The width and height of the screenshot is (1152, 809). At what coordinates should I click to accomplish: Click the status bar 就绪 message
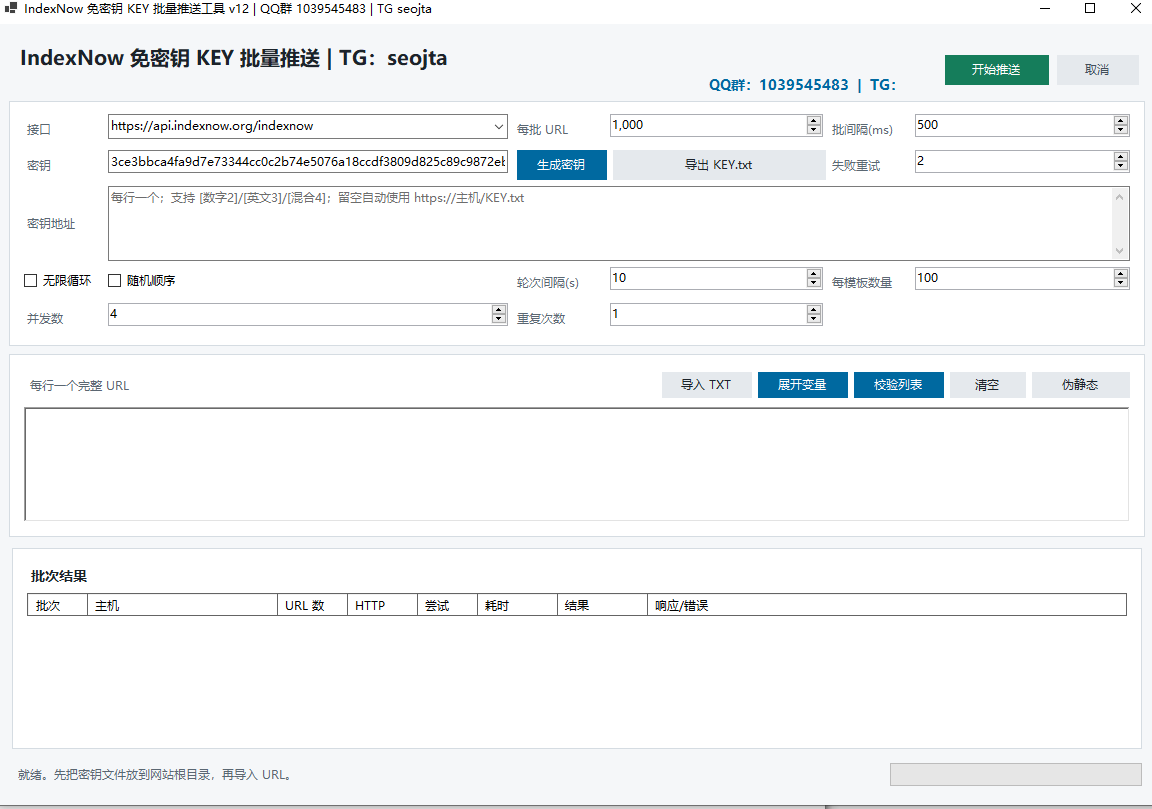pyautogui.click(x=156, y=774)
